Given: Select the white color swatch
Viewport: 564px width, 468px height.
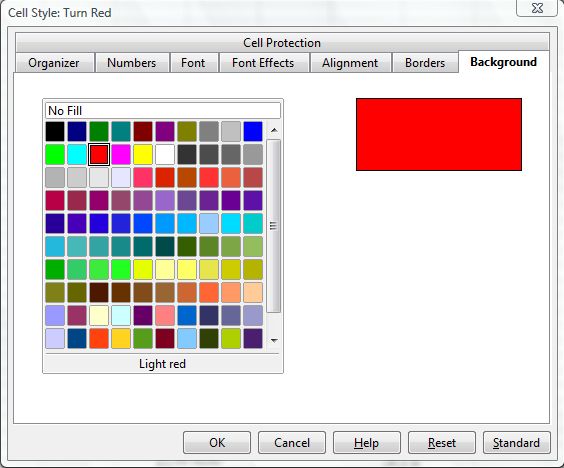Looking at the screenshot, I should [165, 154].
